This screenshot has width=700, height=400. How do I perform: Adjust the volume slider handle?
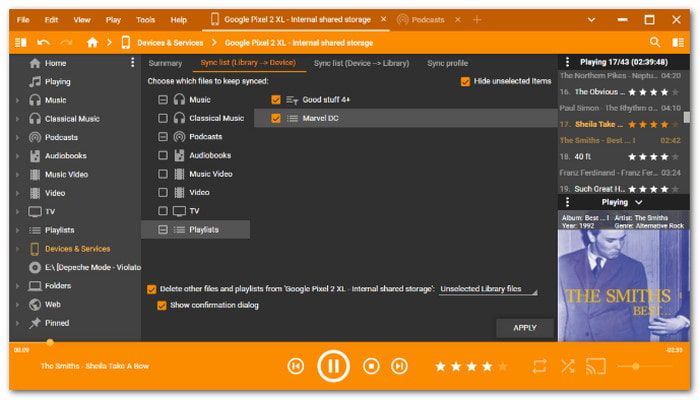[x=635, y=367]
